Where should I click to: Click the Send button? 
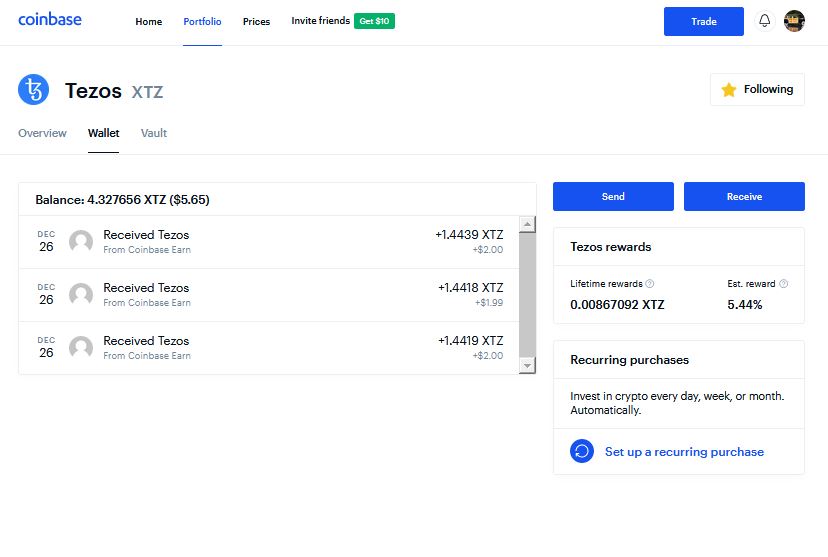[613, 196]
